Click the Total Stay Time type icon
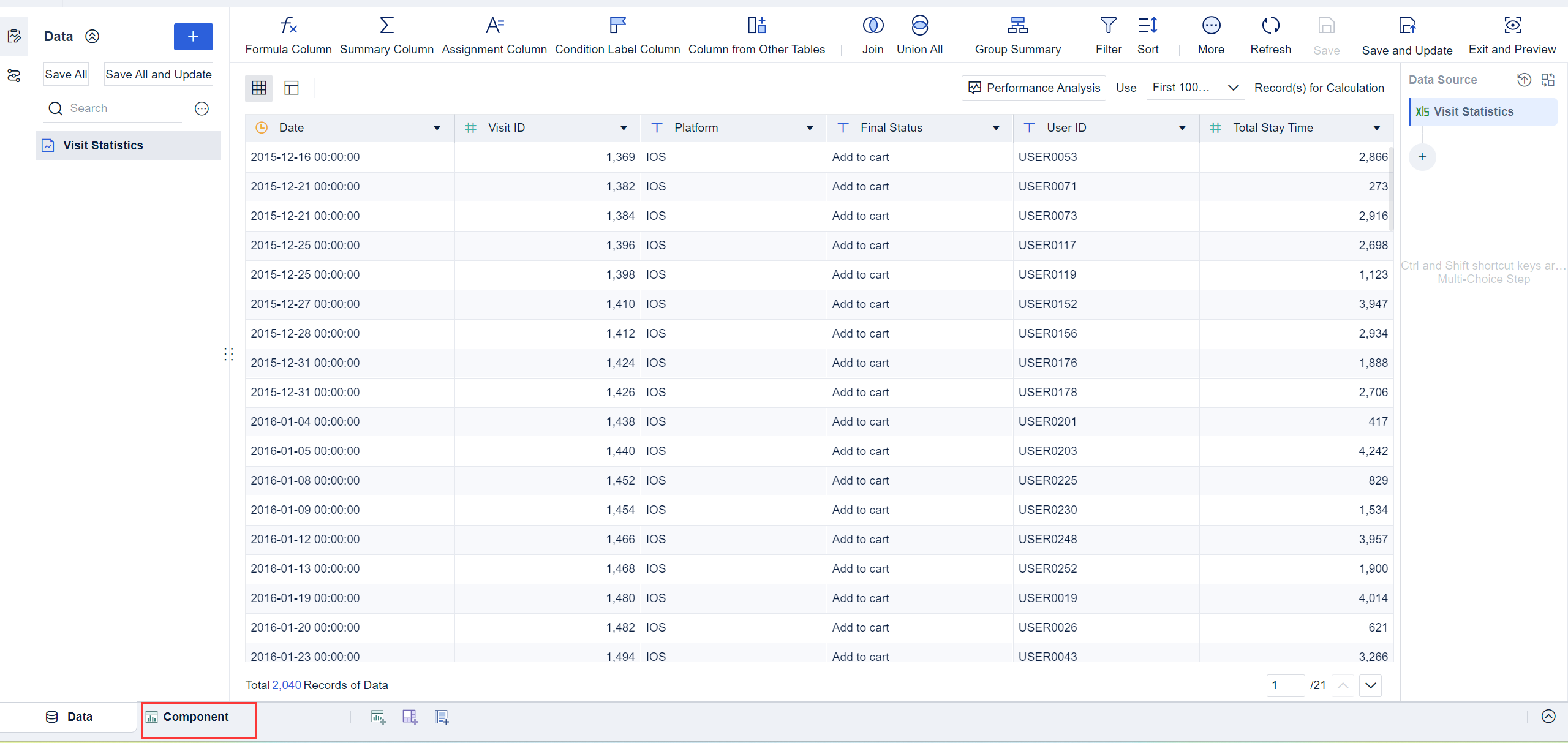Viewport: 1568px width, 743px height. point(1215,128)
